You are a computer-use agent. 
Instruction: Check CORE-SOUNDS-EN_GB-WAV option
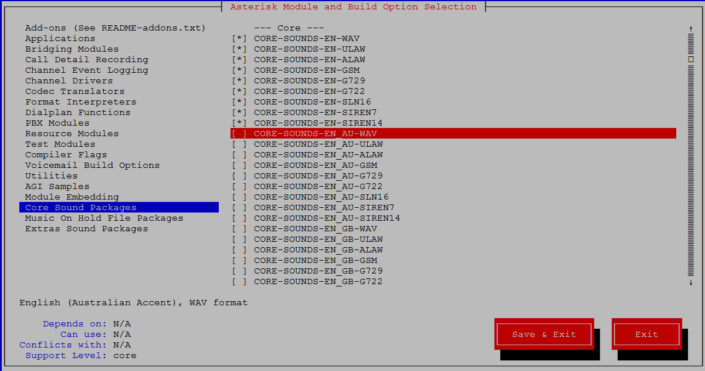tap(239, 229)
